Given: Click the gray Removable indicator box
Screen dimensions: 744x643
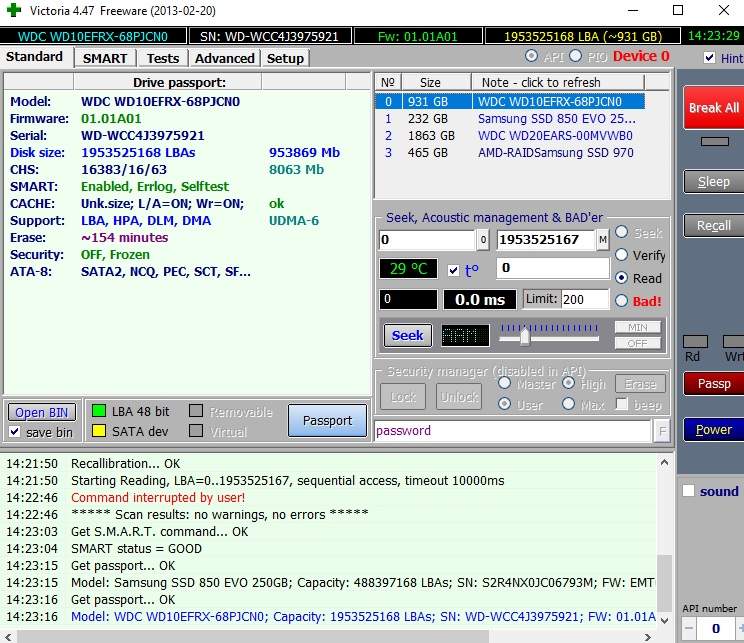Looking at the screenshot, I should [x=196, y=410].
